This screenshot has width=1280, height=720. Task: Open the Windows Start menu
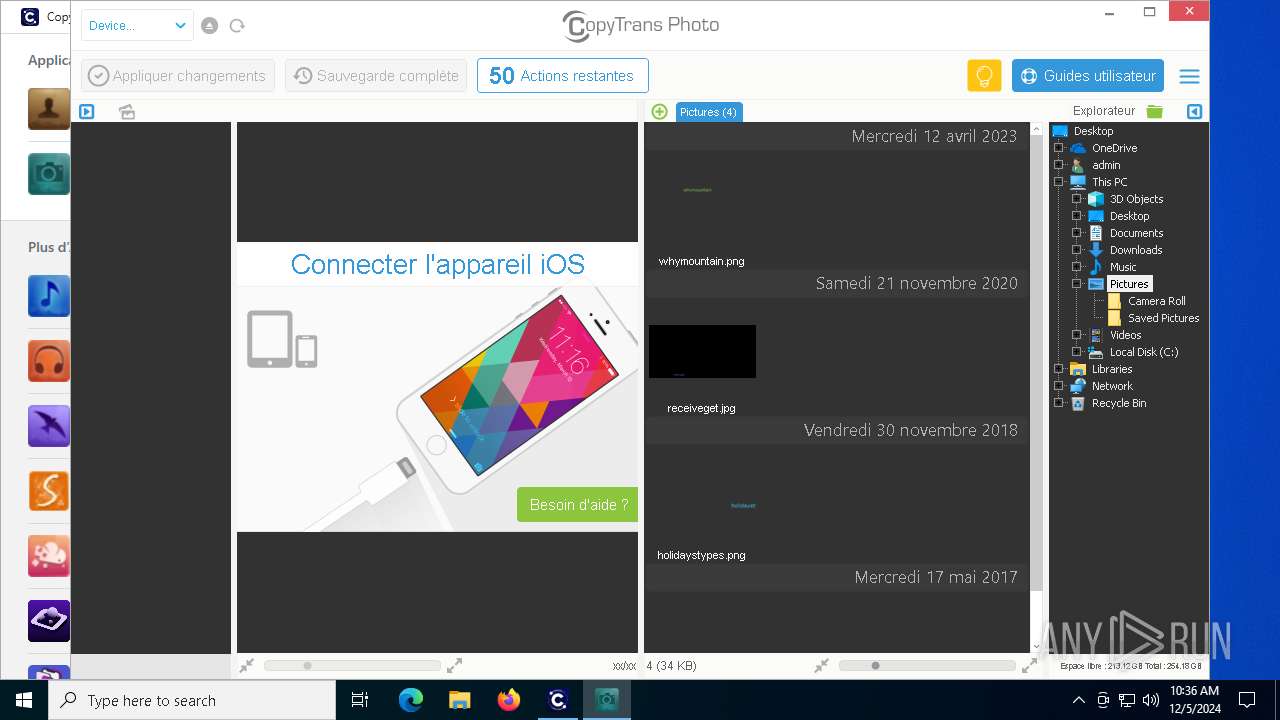click(x=24, y=700)
